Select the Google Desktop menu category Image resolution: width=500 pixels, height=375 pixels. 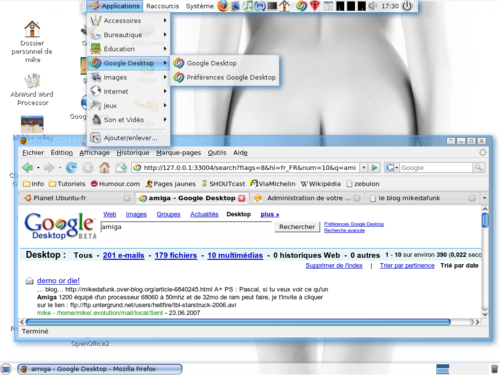[x=129, y=63]
